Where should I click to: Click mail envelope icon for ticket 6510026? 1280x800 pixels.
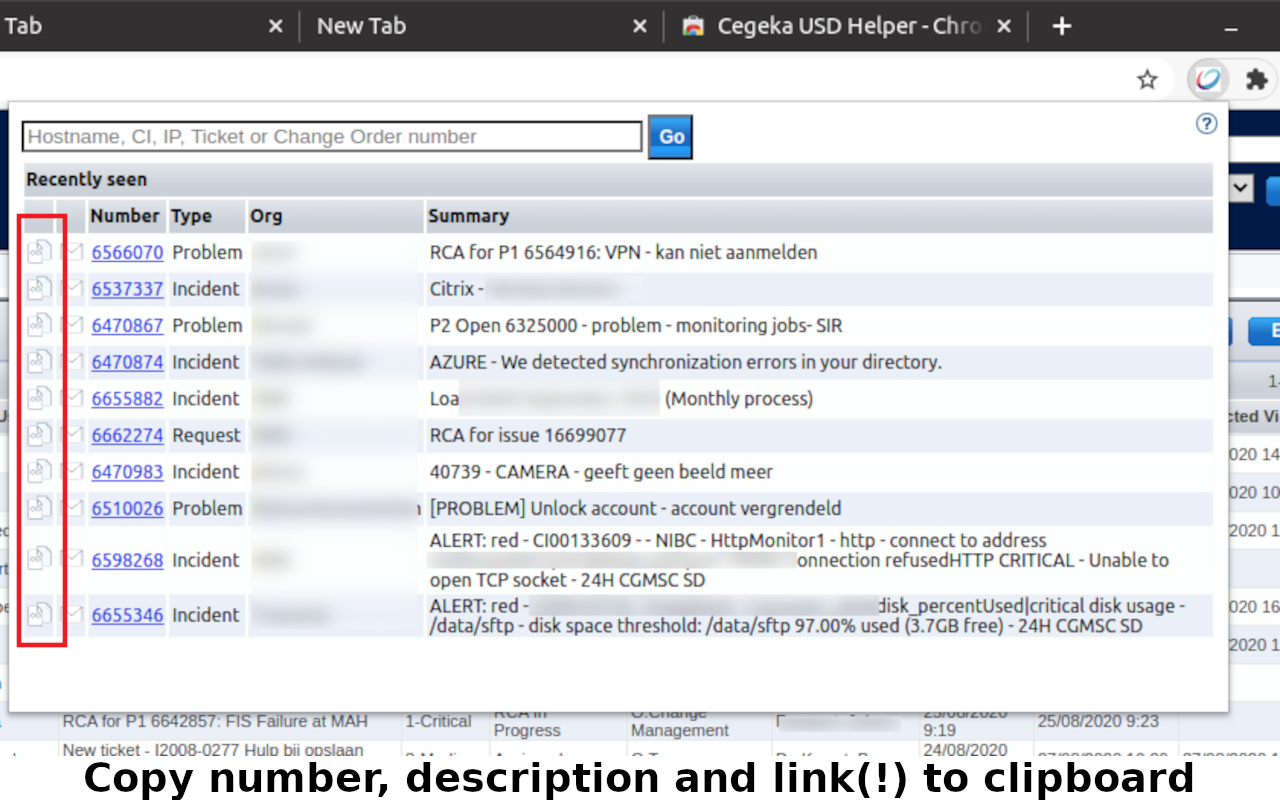pos(72,508)
